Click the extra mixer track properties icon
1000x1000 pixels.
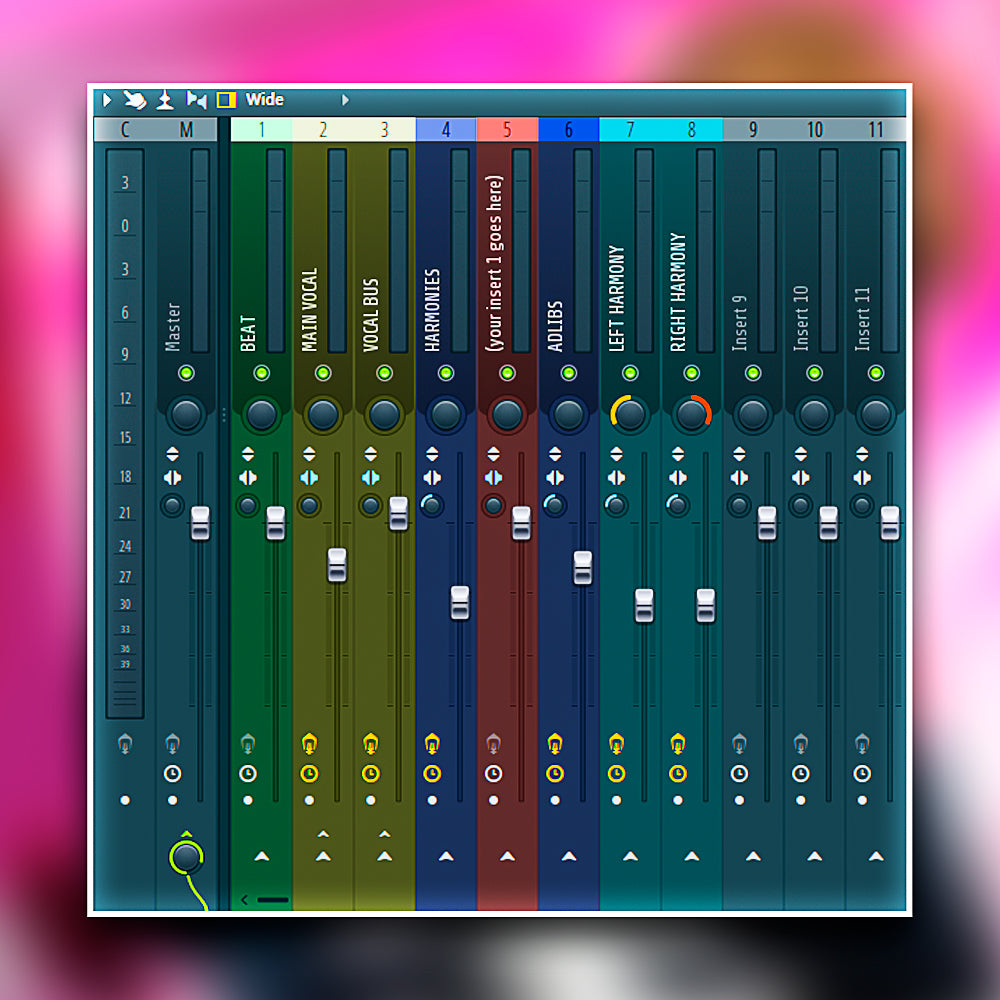point(165,100)
